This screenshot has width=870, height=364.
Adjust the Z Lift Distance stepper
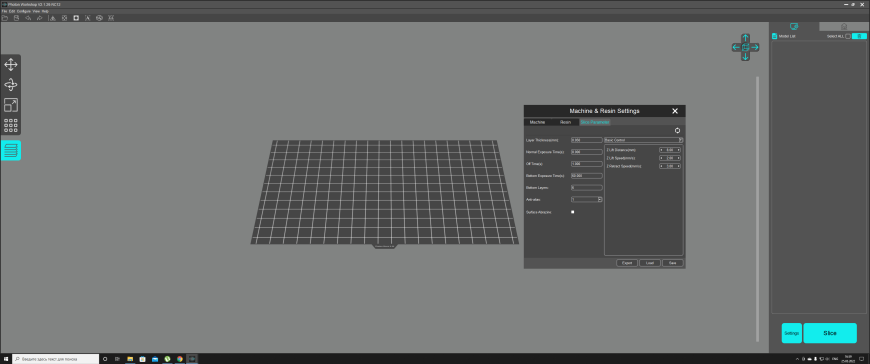point(670,150)
